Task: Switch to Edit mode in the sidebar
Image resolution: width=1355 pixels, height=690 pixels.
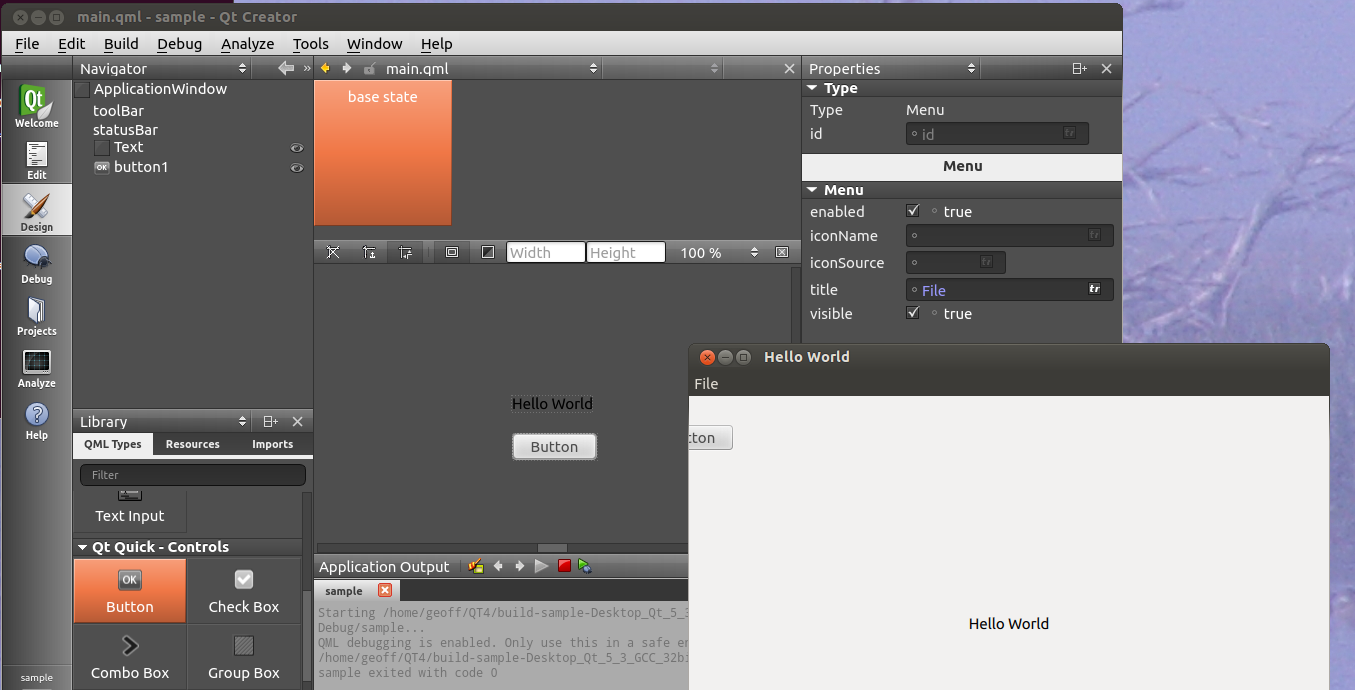Action: click(36, 158)
